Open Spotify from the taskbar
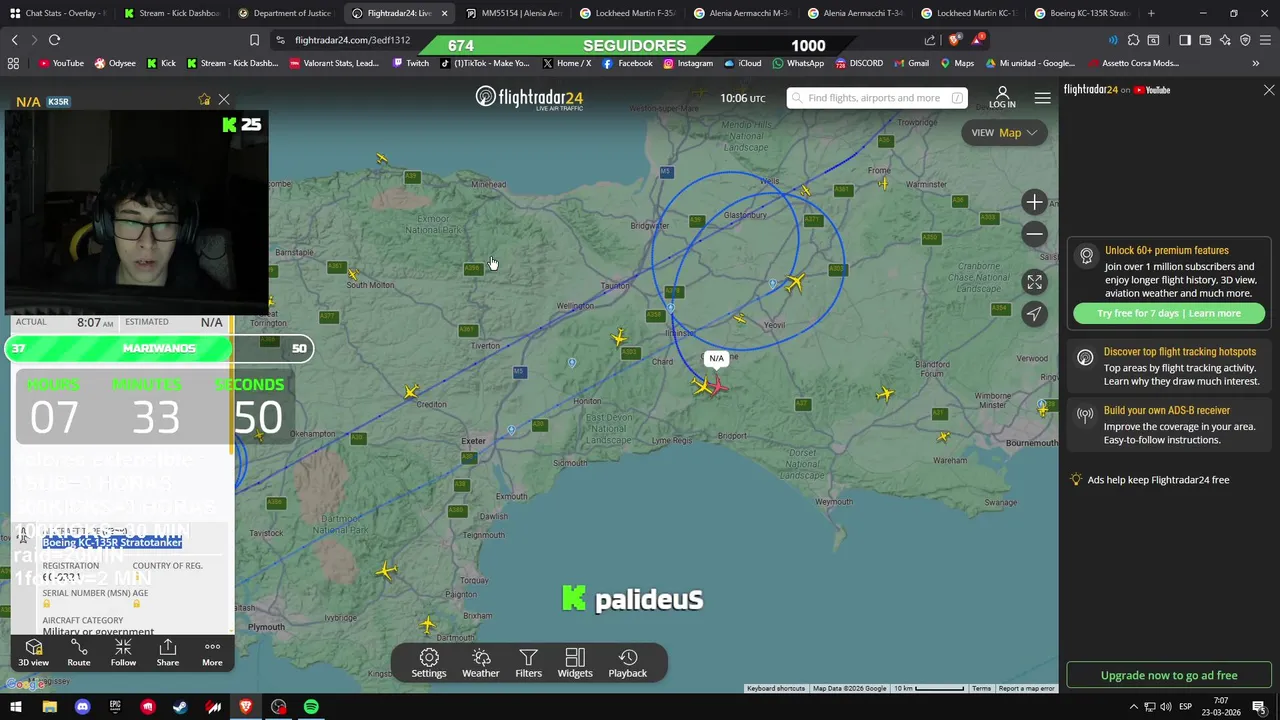Image resolution: width=1280 pixels, height=720 pixels. 311,707
